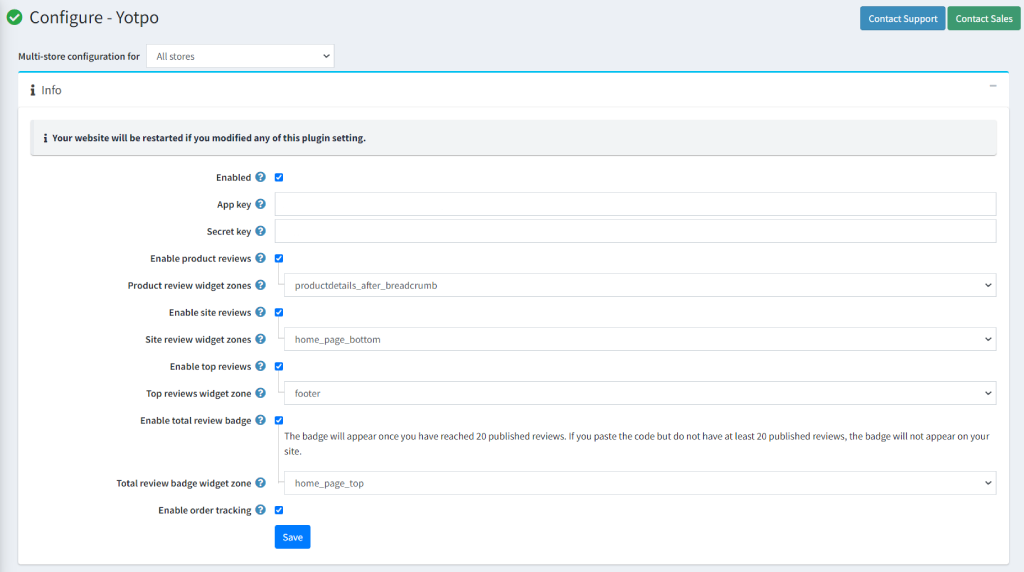Focus the Secret key input field
Image resolution: width=1024 pixels, height=572 pixels.
click(x=635, y=231)
